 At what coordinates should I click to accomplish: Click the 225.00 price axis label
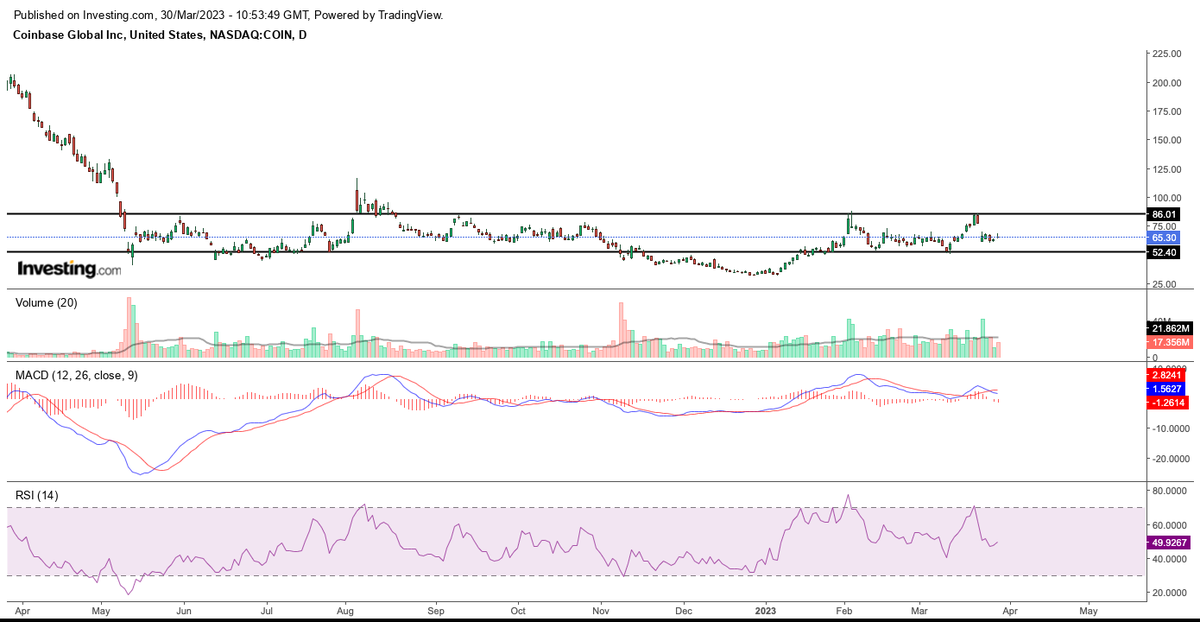(x=1167, y=54)
